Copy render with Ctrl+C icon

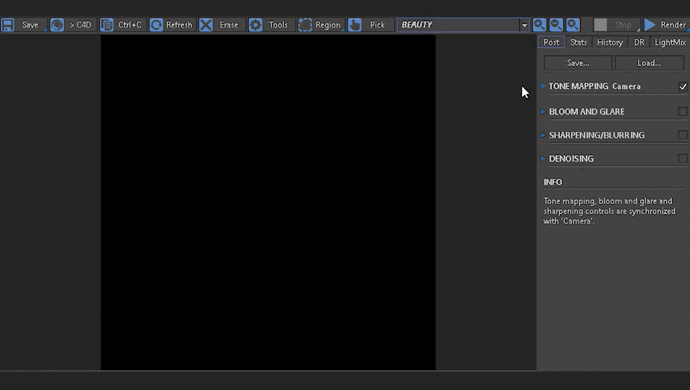point(106,25)
